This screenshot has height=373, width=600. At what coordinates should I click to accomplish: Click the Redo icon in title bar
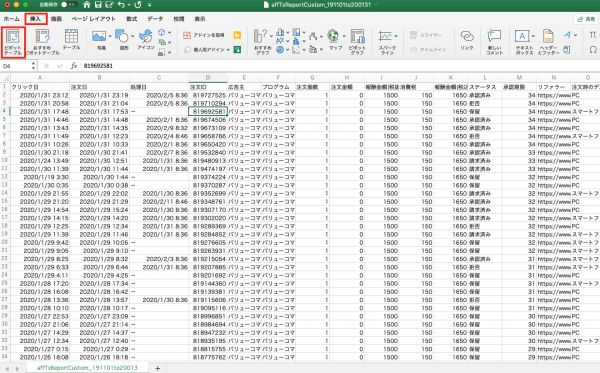click(138, 5)
